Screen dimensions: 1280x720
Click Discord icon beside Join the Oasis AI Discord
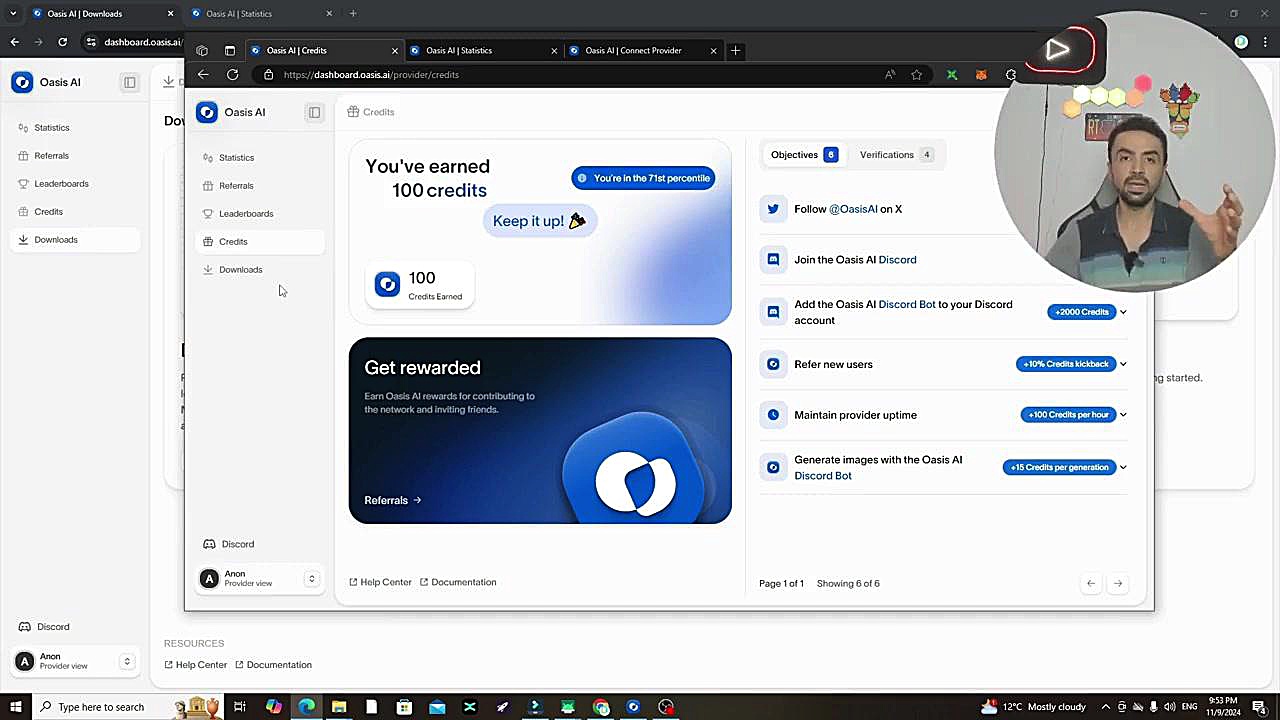click(x=772, y=259)
